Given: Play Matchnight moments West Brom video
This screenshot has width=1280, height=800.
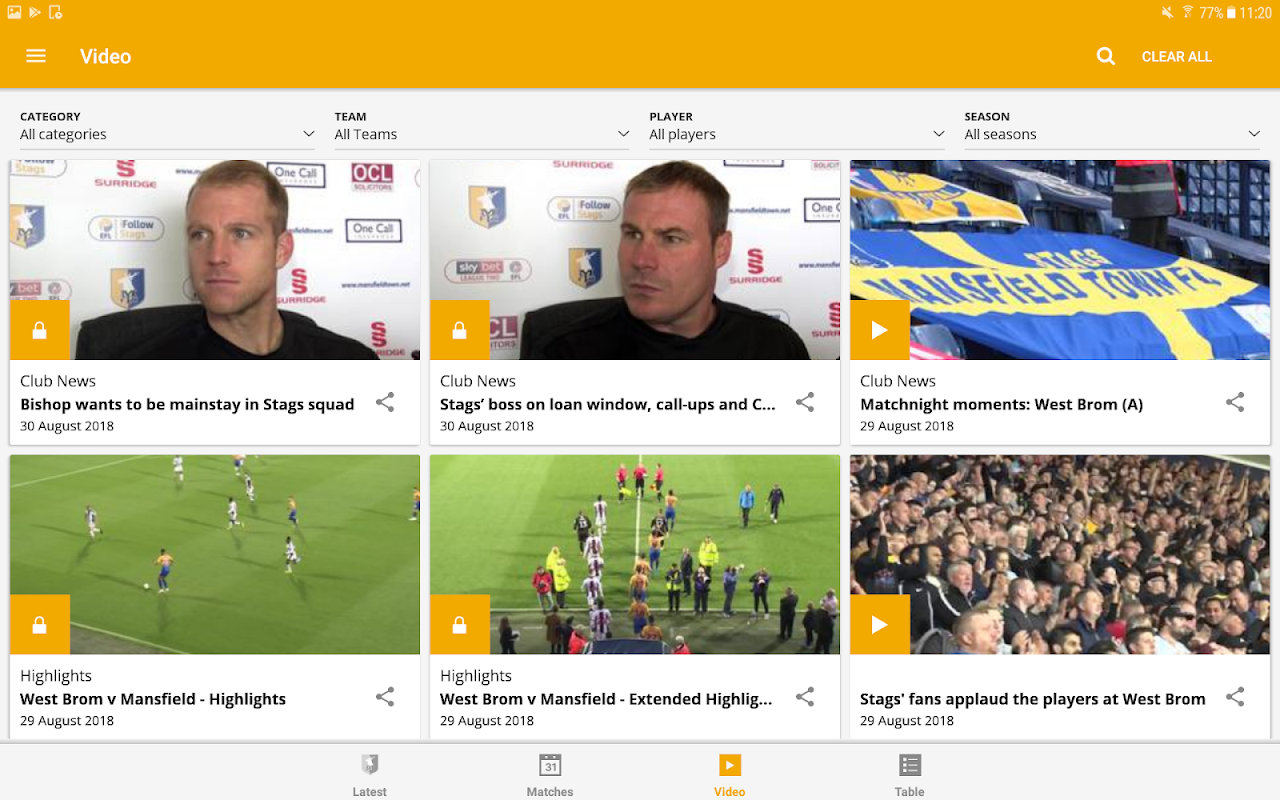Looking at the screenshot, I should [880, 330].
